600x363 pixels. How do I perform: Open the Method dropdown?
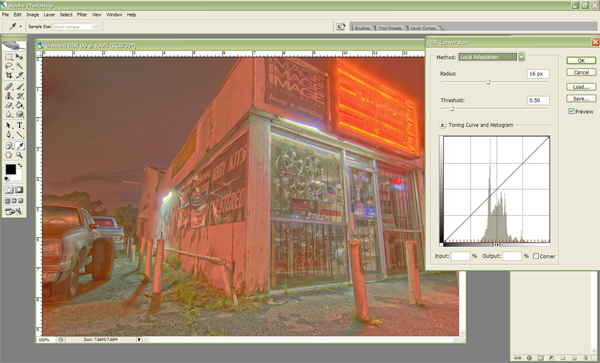(492, 57)
